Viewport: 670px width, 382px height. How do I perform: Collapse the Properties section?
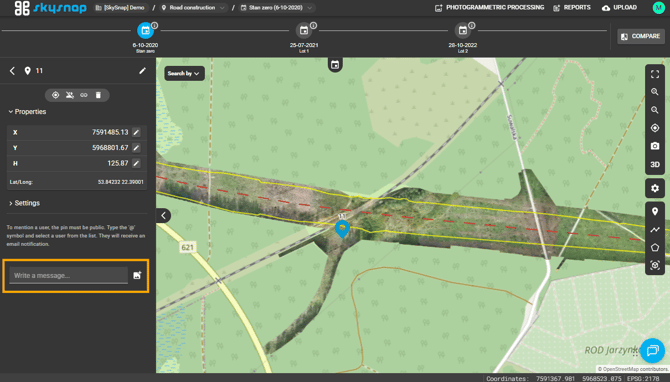tap(27, 112)
